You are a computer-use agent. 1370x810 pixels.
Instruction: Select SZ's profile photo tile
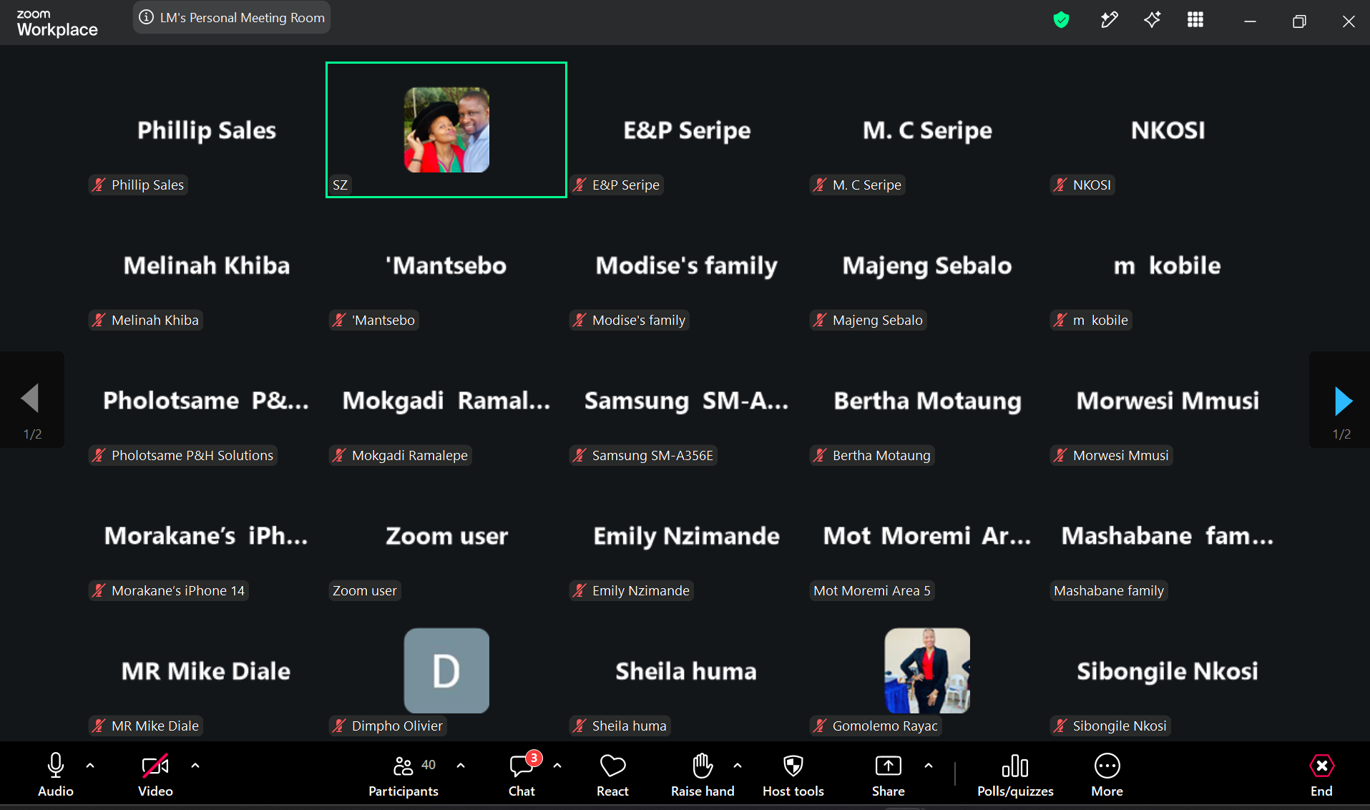[446, 130]
